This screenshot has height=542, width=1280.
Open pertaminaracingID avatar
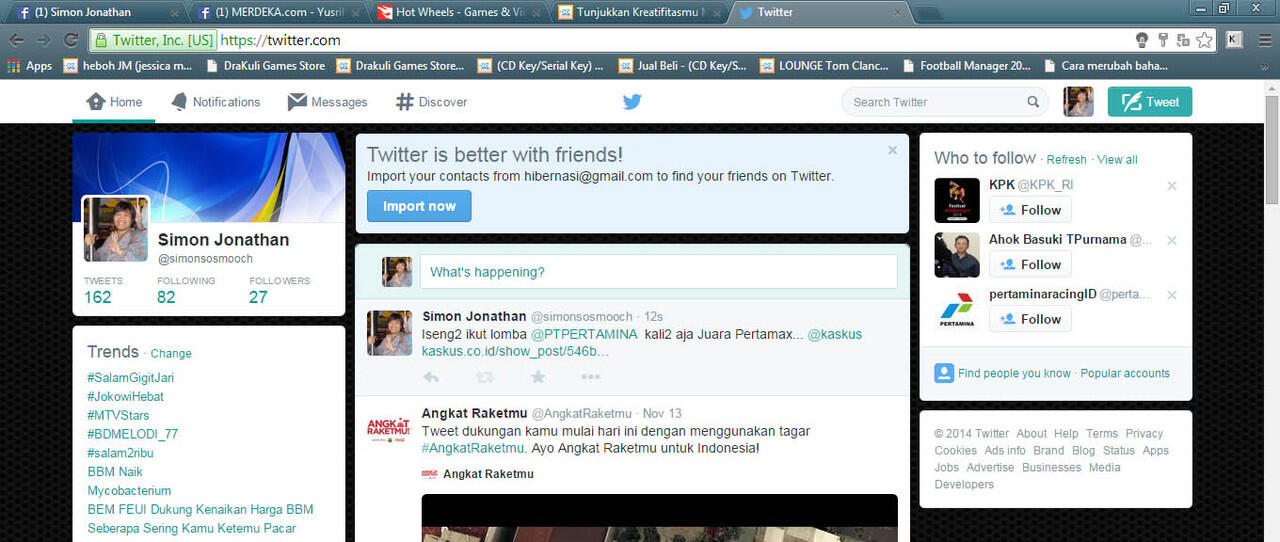point(957,309)
